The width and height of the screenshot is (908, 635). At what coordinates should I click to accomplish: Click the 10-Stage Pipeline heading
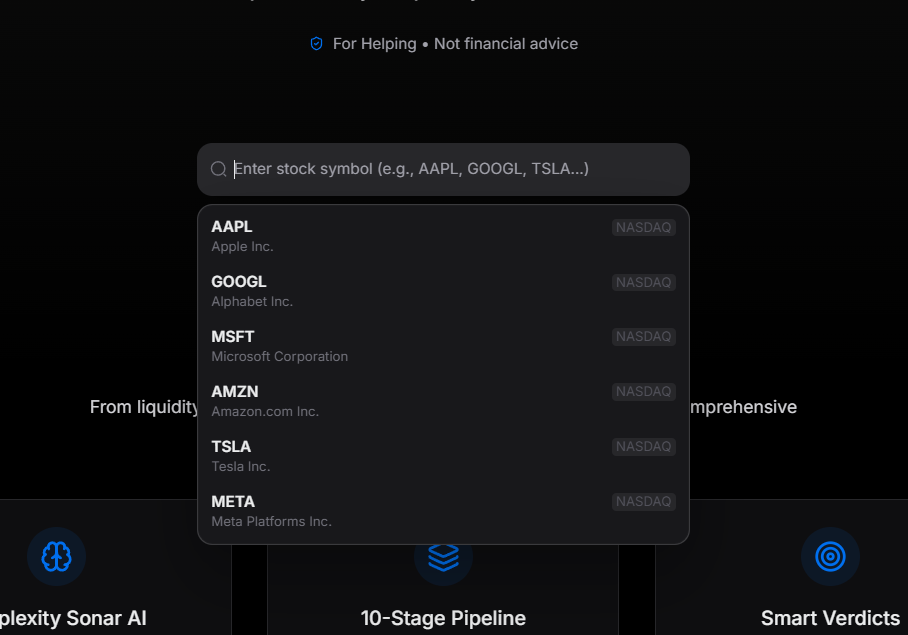coord(443,618)
